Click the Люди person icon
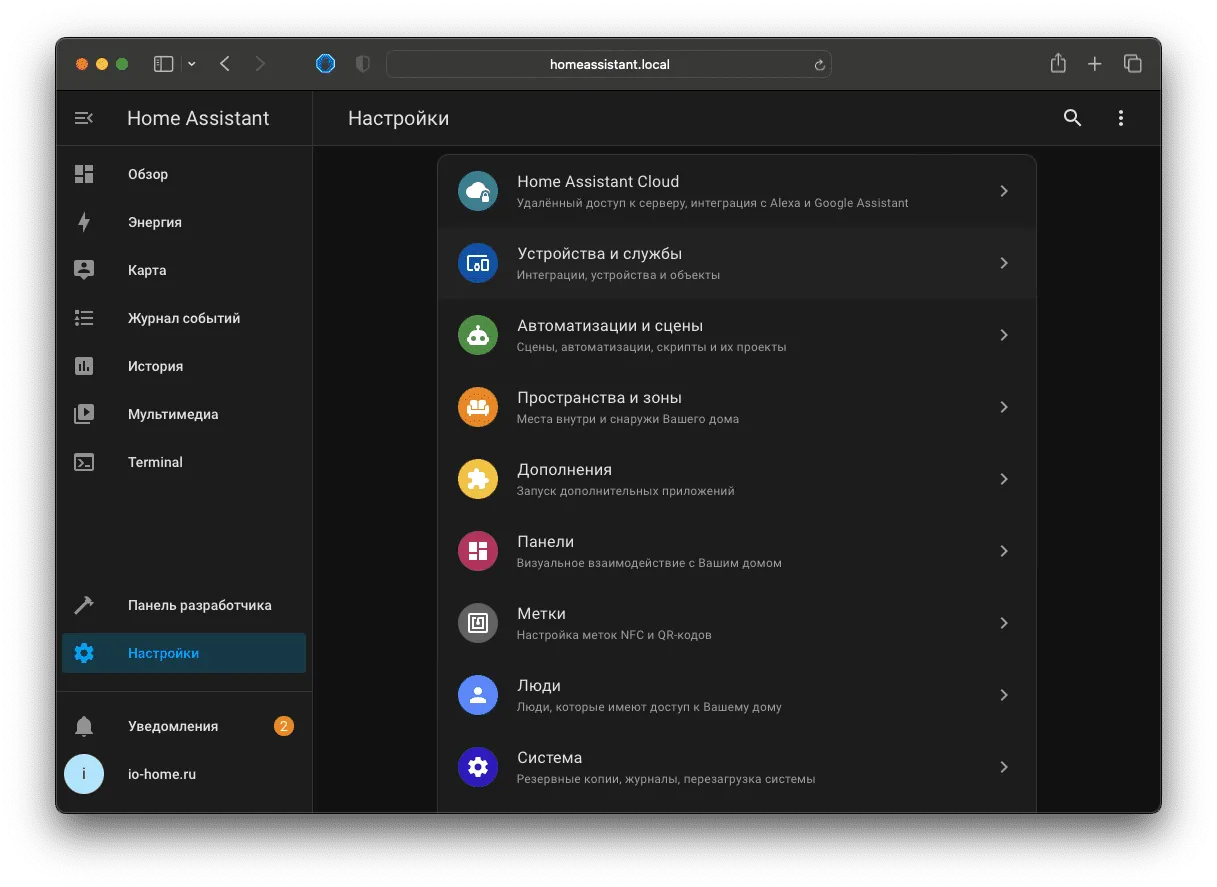This screenshot has height=887, width=1217. pos(478,695)
